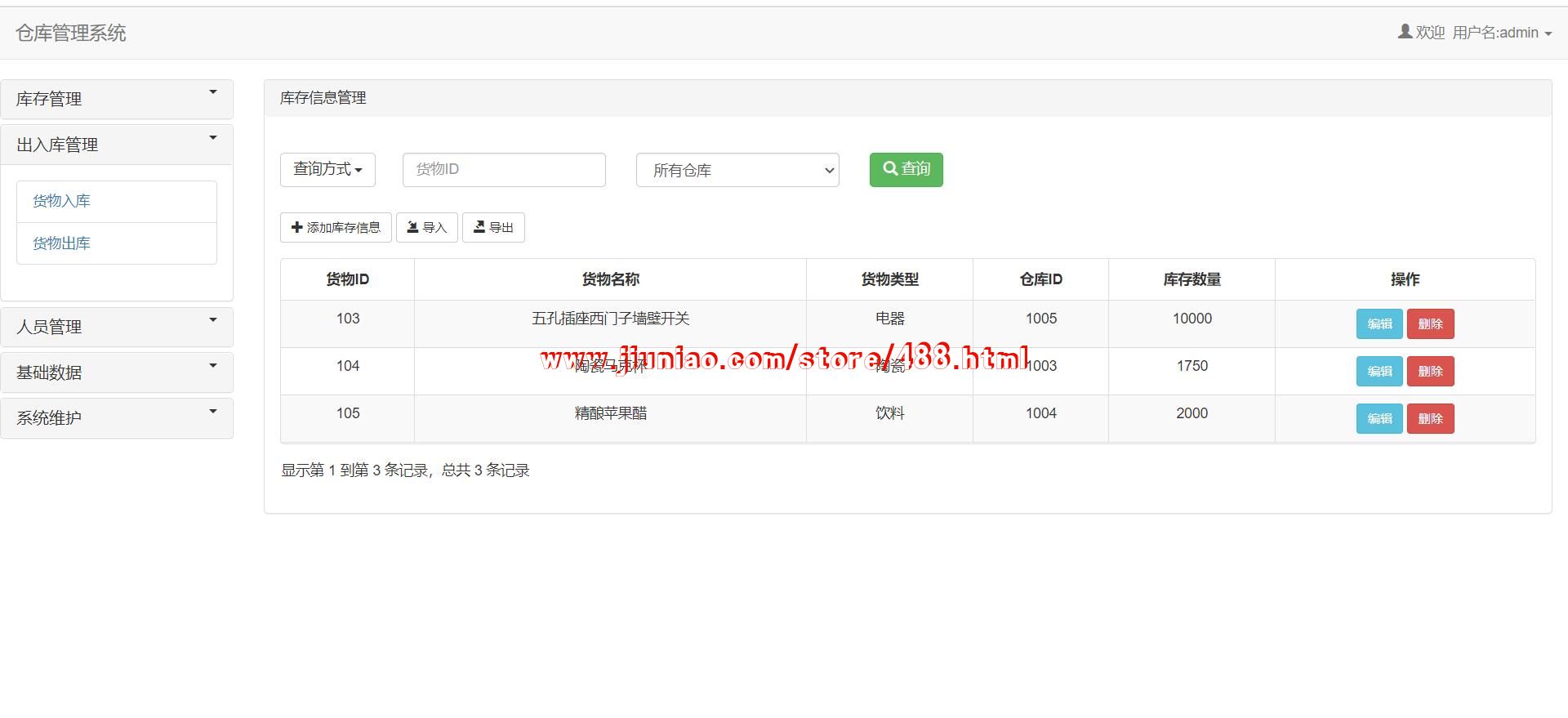Open the 查询方式 dropdown
Viewport: 1568px width, 718px height.
pyautogui.click(x=327, y=169)
